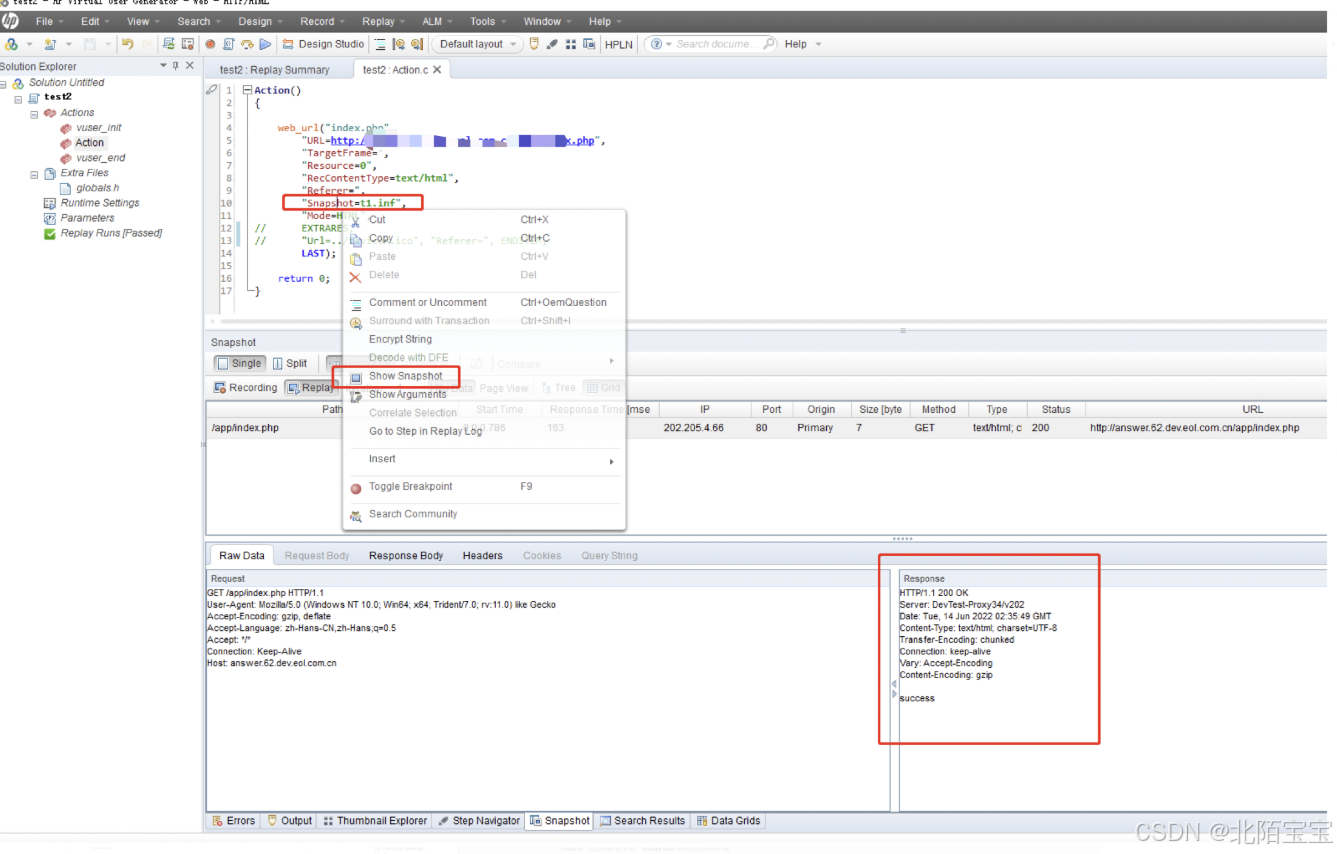
Task: Open the Help dropdown in the toolbar
Action: point(803,44)
